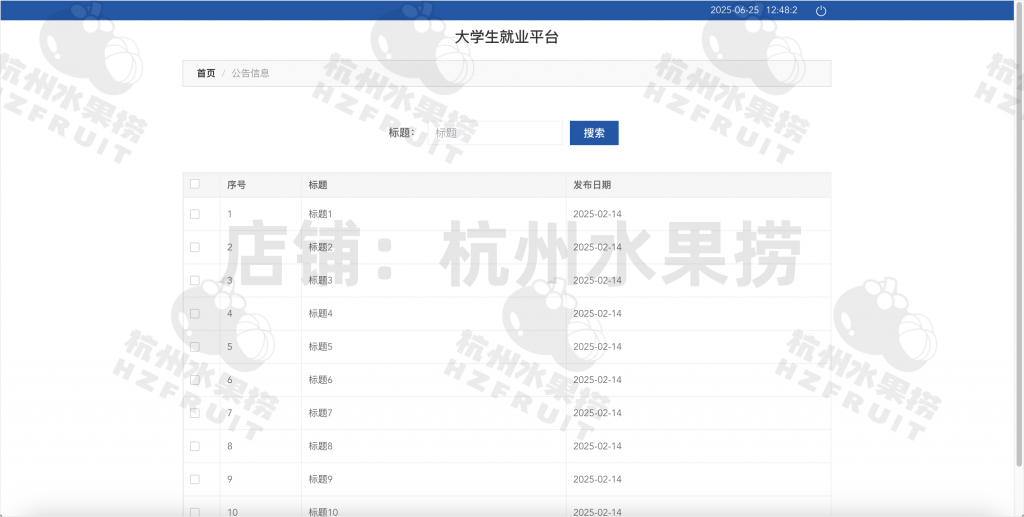Select the 标题6 cell
This screenshot has height=517, width=1024.
434,380
